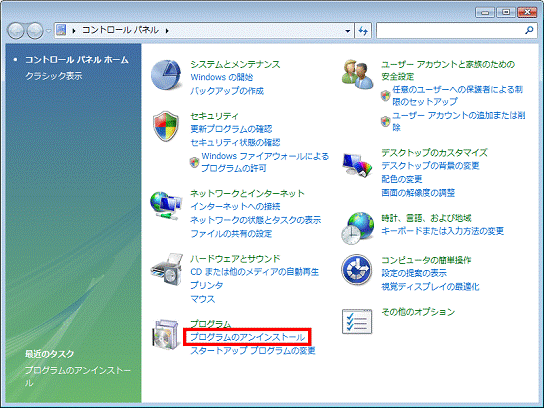Expand the arrow after コントロール パネル breadcrumb
Viewport: 544px width, 408px height.
[x=167, y=31]
